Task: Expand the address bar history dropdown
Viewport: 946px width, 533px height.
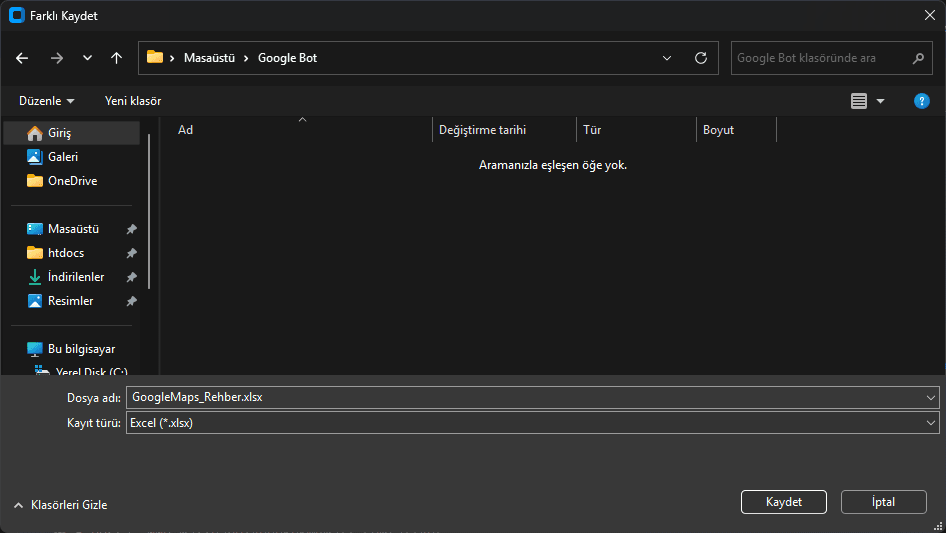Action: [667, 58]
